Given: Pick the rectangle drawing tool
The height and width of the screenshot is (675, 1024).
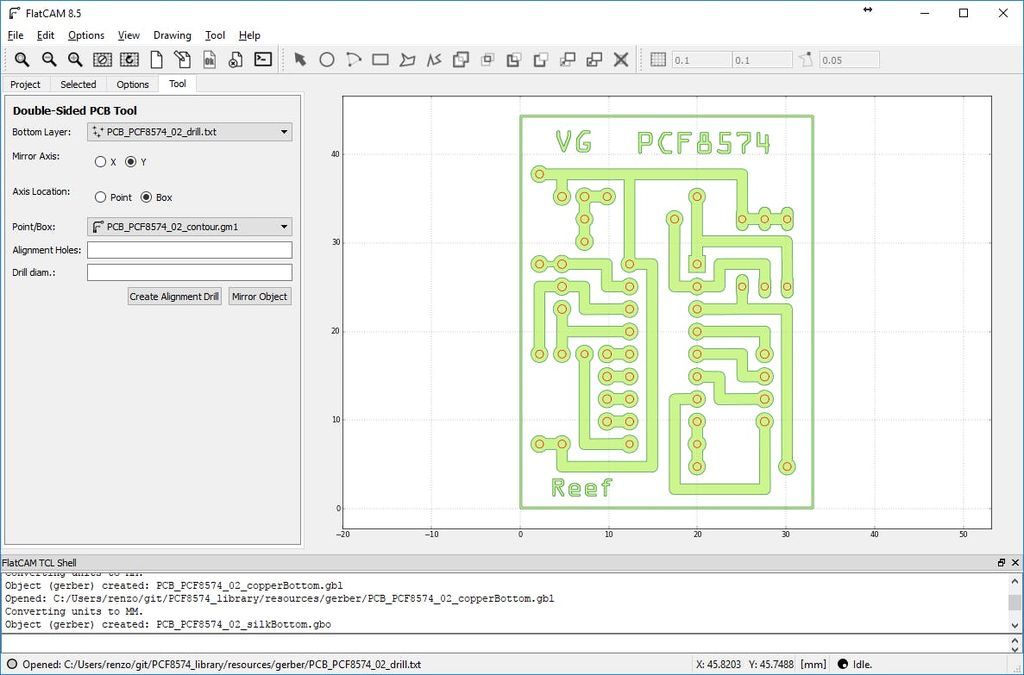Looking at the screenshot, I should point(380,60).
